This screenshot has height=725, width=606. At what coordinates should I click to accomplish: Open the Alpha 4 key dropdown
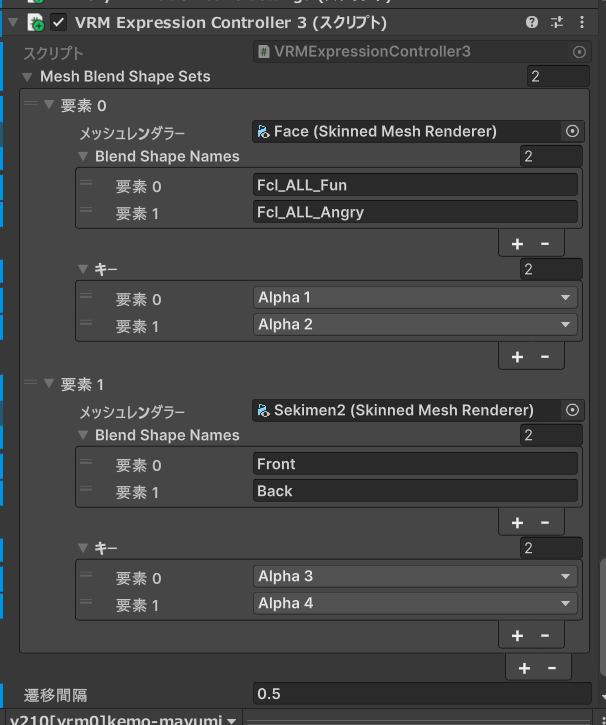click(x=415, y=603)
